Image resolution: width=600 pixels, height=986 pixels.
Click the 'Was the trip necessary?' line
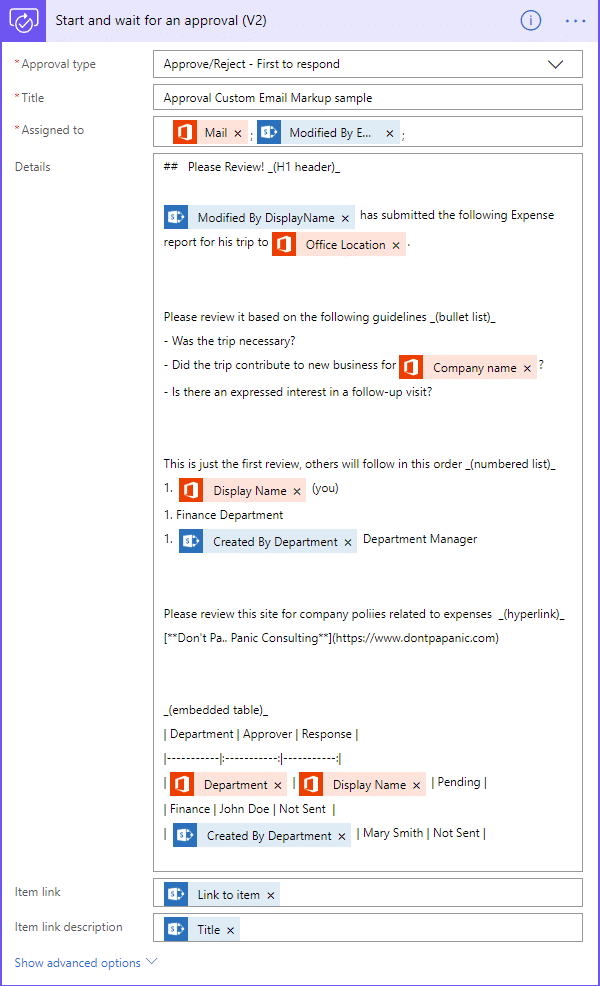[x=230, y=341]
